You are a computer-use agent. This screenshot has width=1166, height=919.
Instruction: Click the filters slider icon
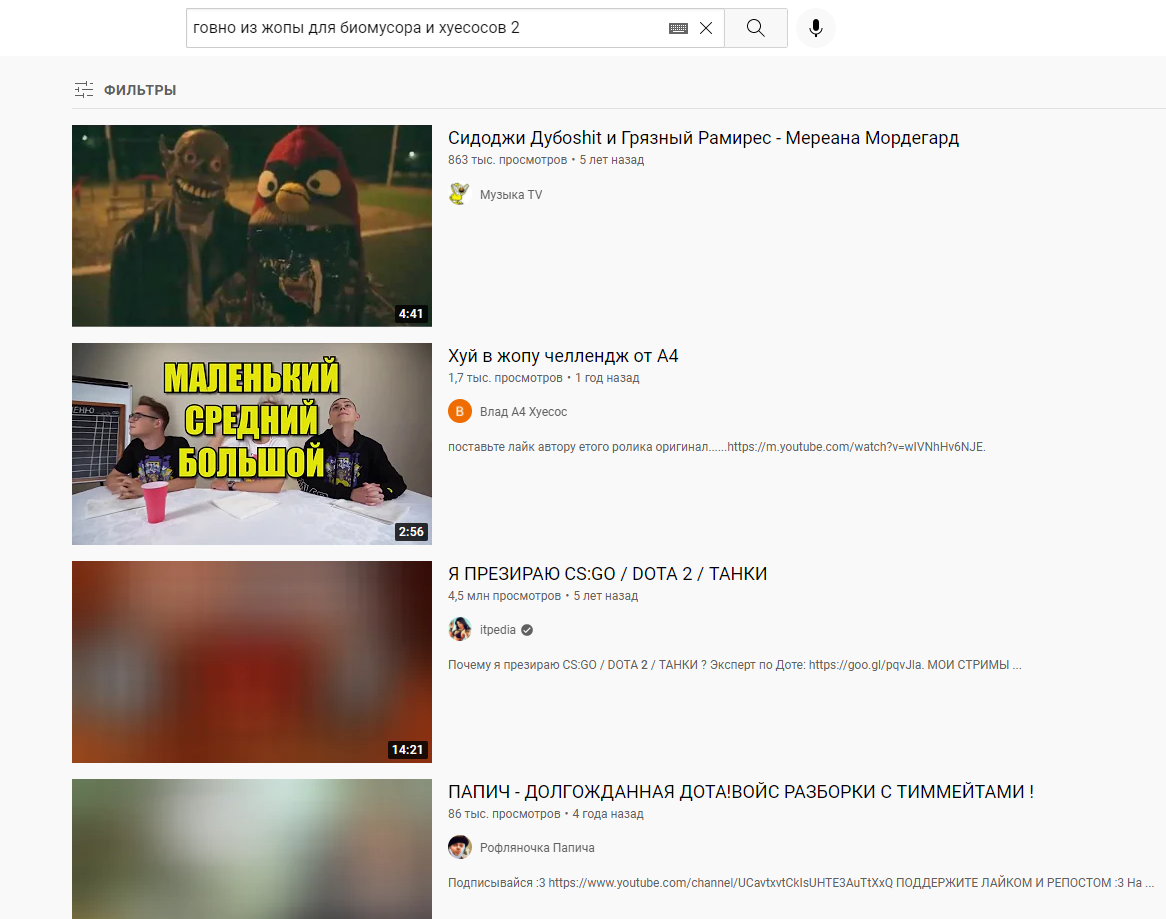tap(84, 90)
